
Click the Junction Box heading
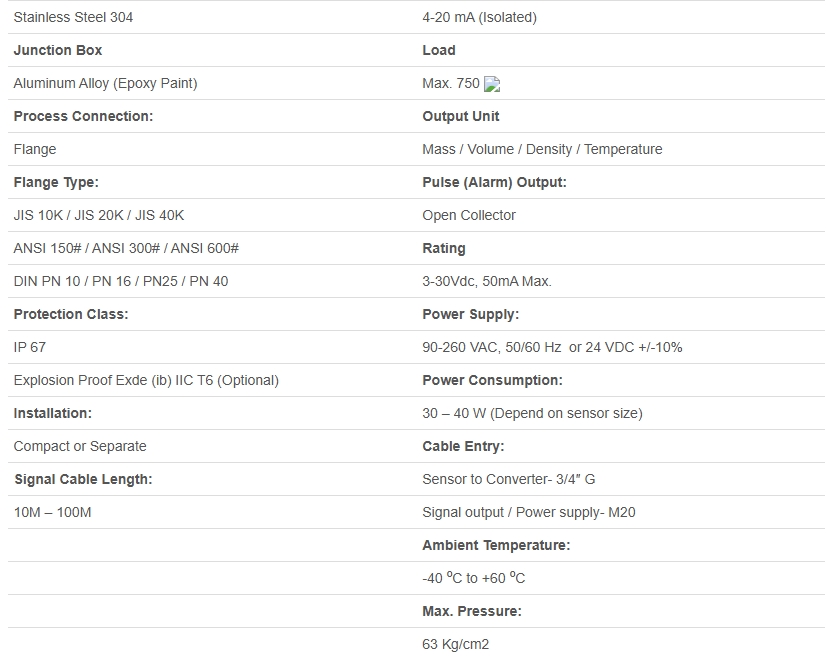pyautogui.click(x=58, y=50)
